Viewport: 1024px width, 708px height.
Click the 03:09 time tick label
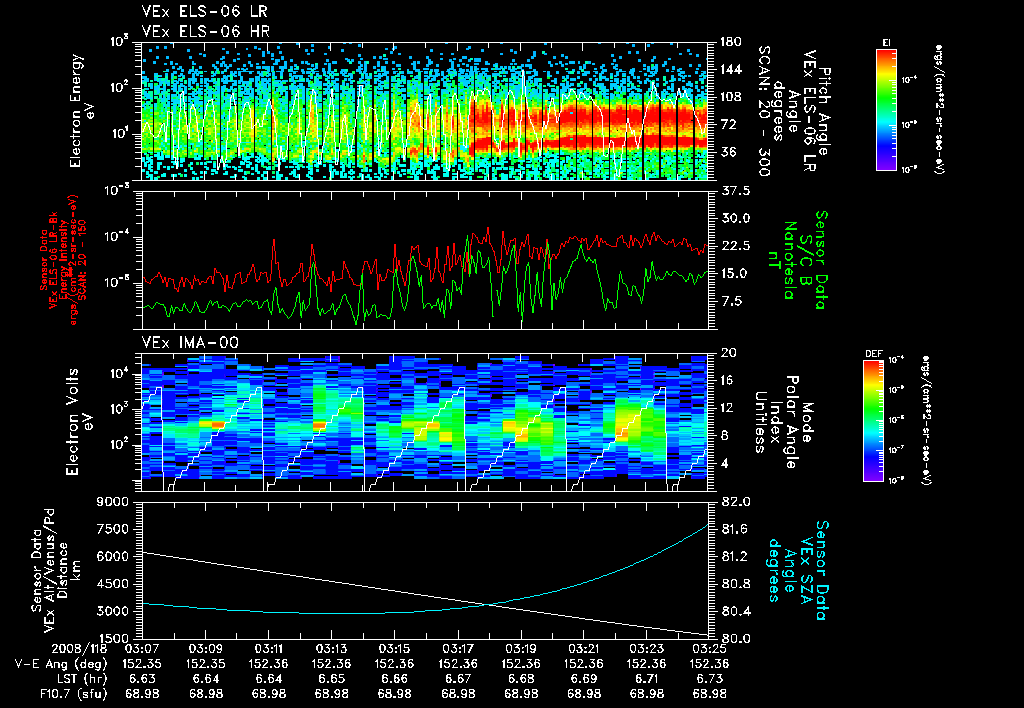205,649
